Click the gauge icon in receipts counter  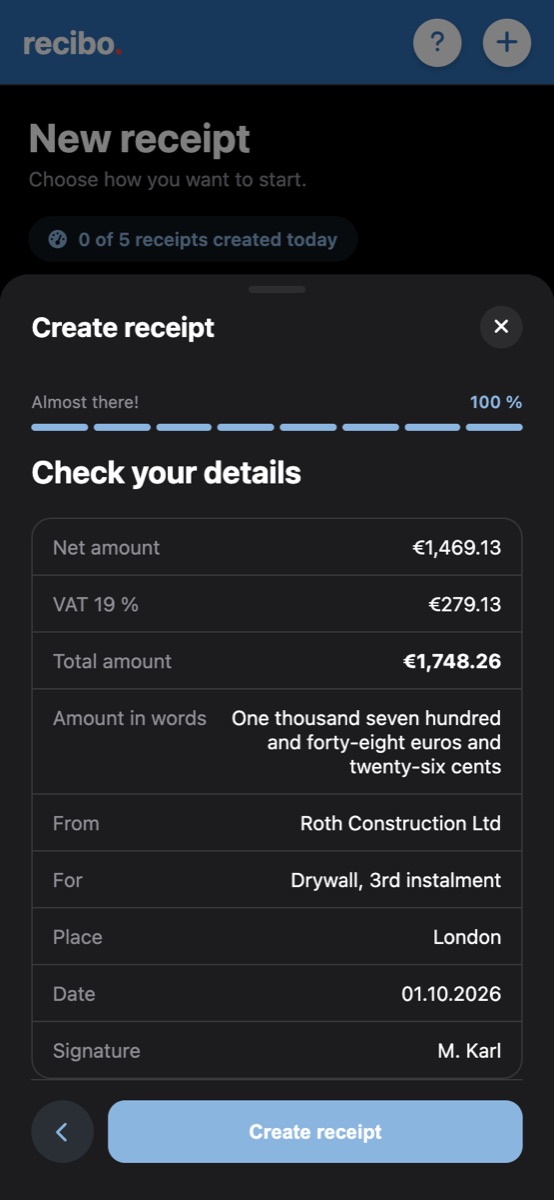(58, 240)
